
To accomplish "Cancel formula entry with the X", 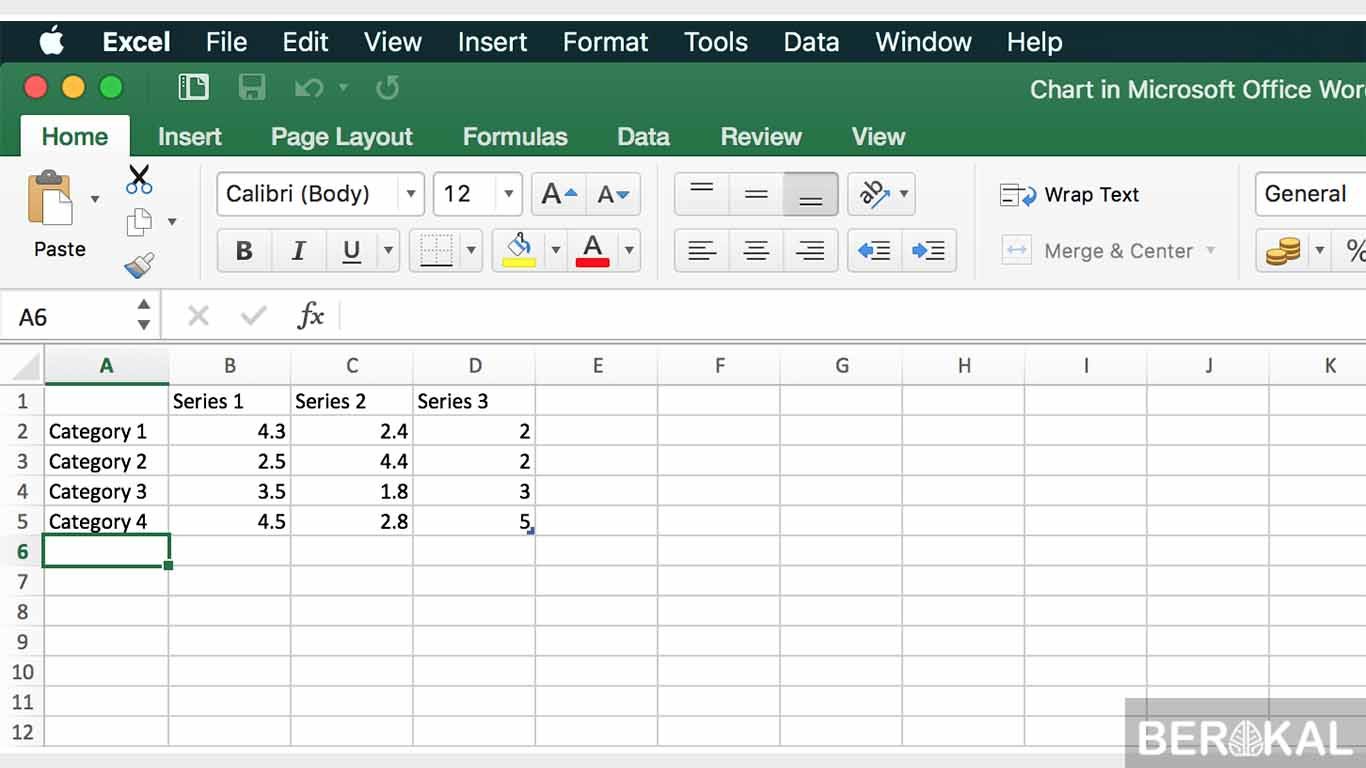I will point(198,317).
